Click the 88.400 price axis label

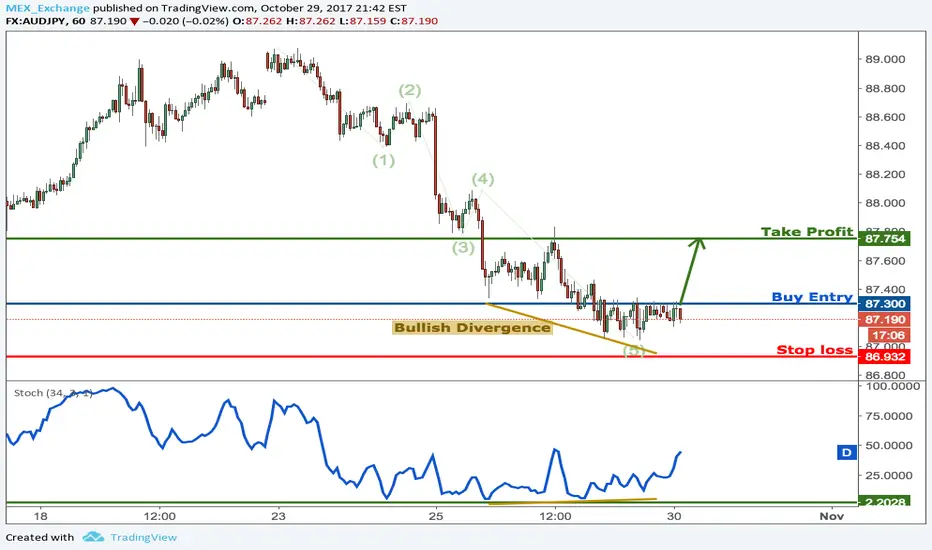(x=885, y=146)
